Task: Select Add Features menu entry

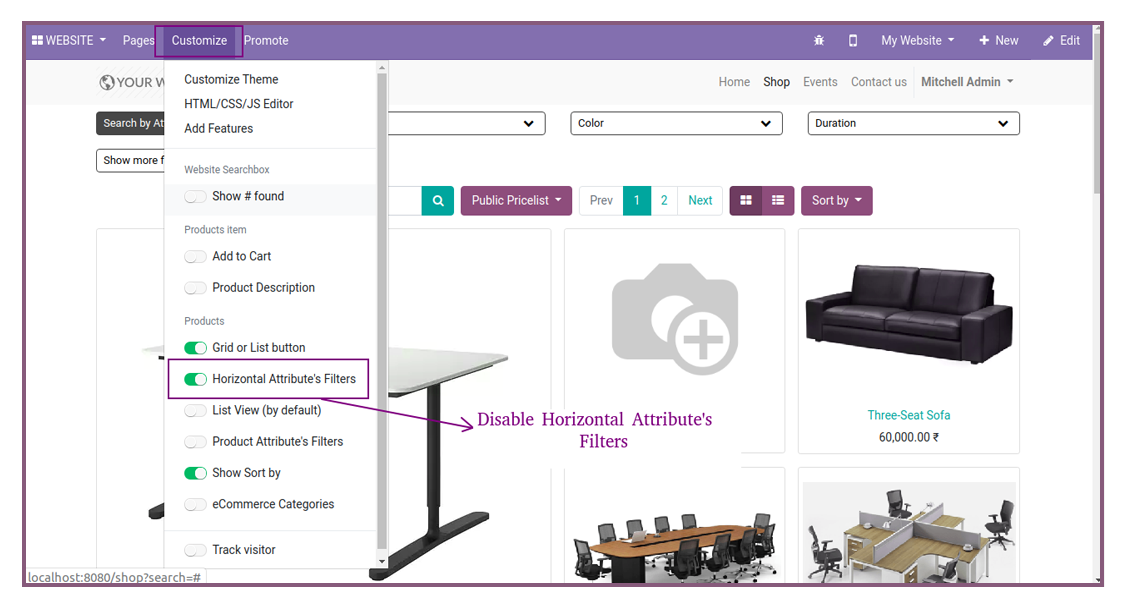Action: (x=218, y=129)
